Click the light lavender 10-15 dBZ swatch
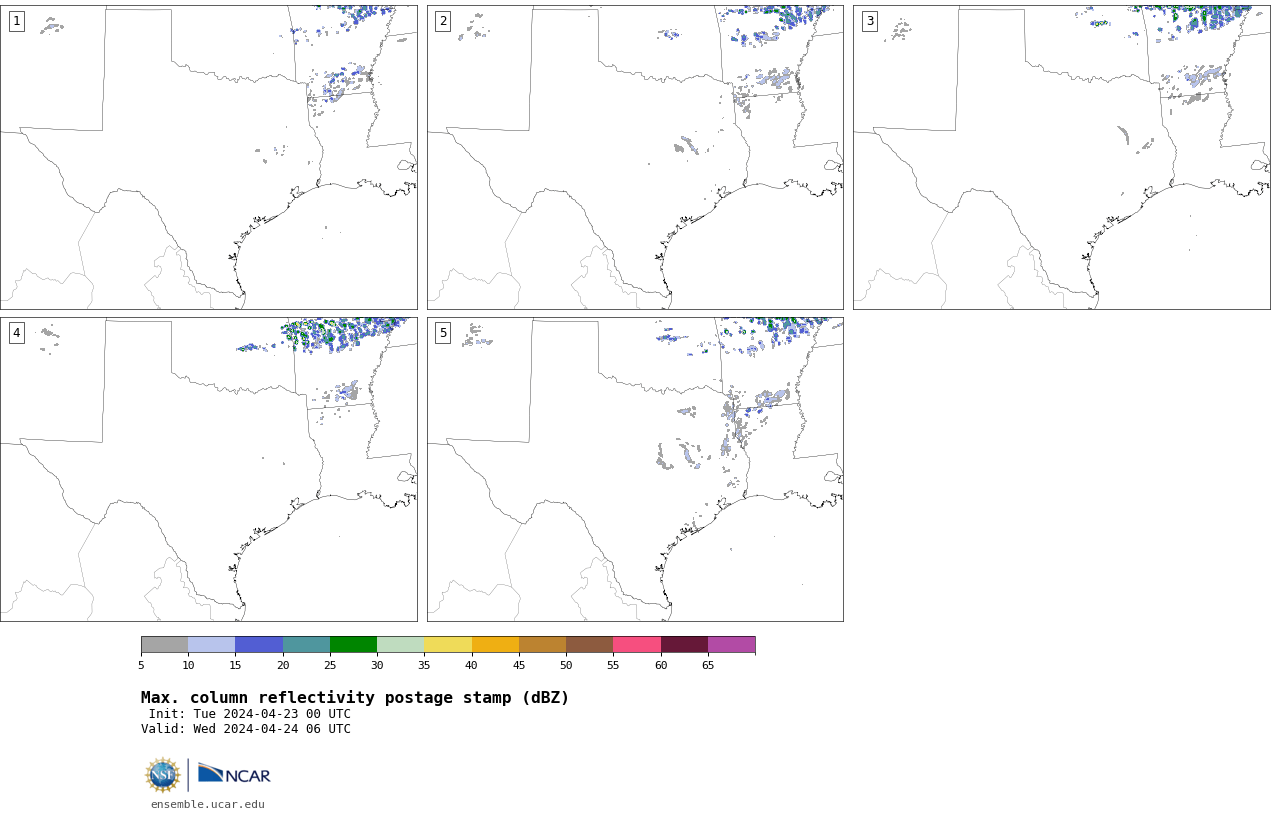This screenshot has width=1280, height=815. 212,644
